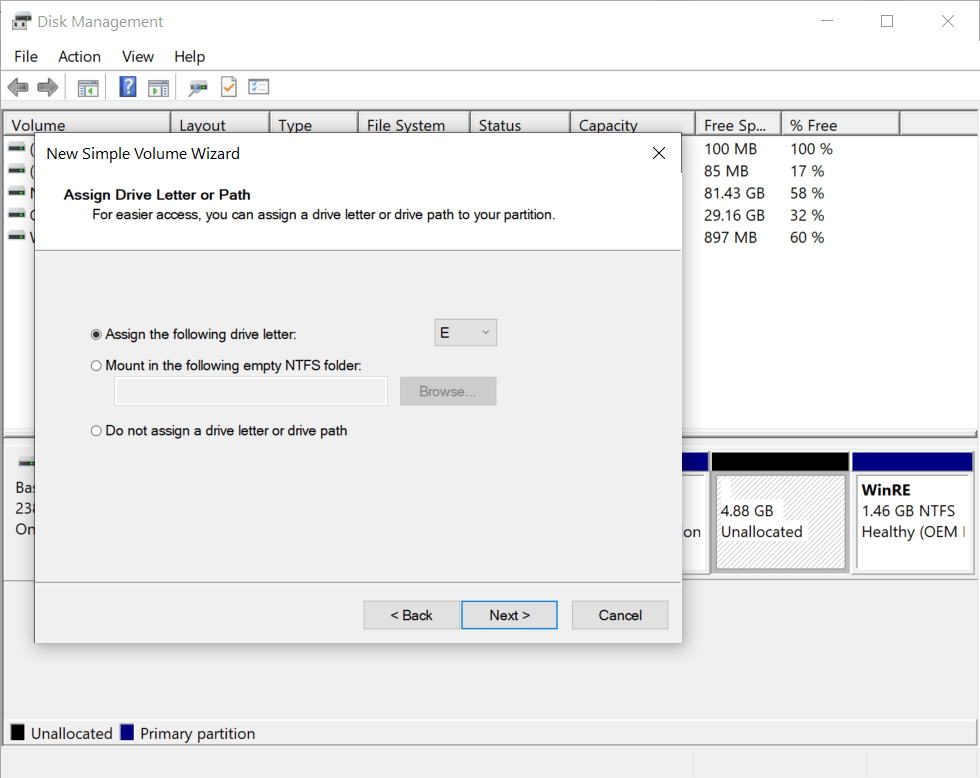
Task: Toggle the Show/Hide Action Pane toolbar icon
Action: tap(158, 87)
